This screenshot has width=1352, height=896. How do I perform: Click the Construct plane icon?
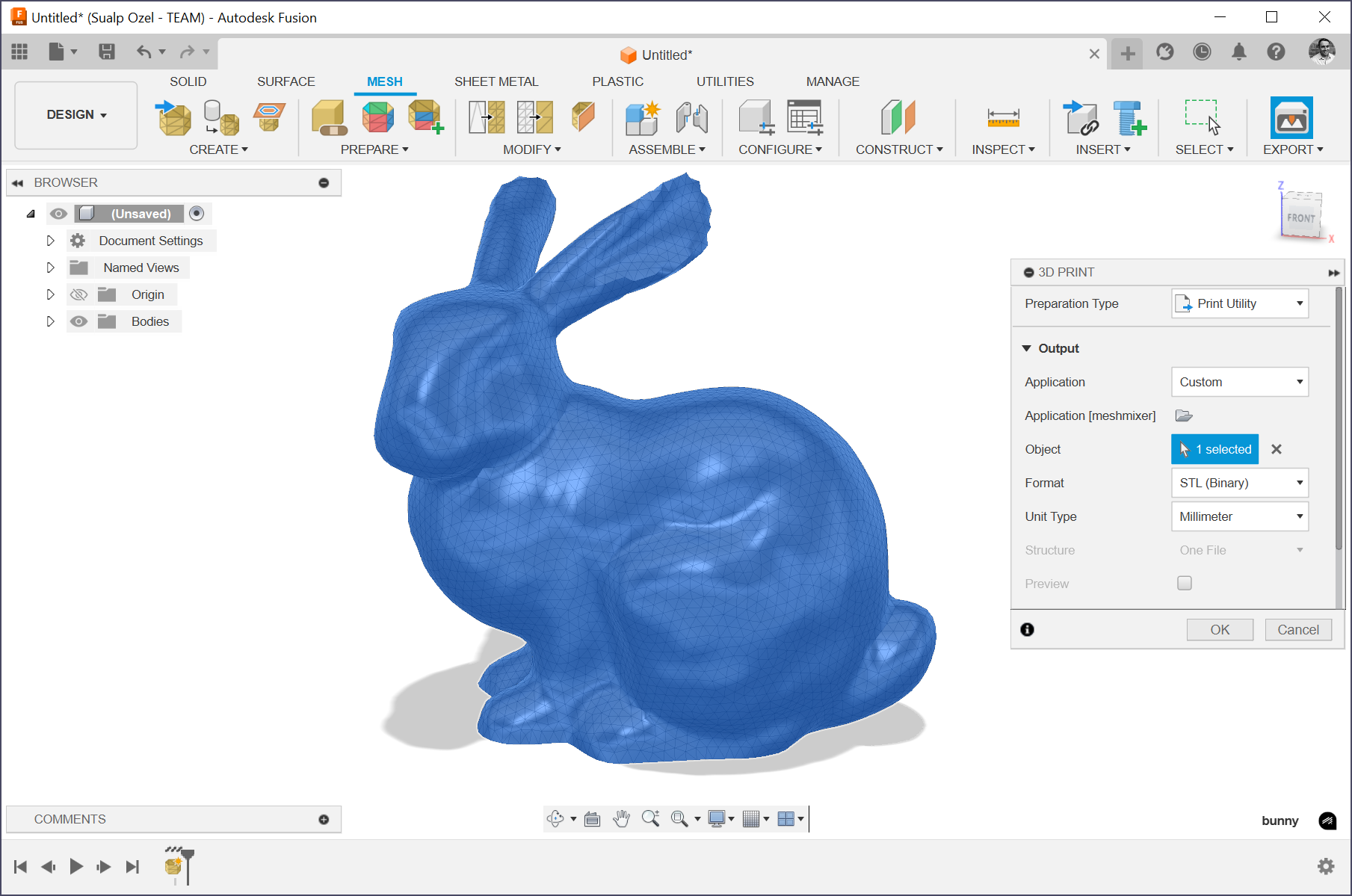point(898,118)
